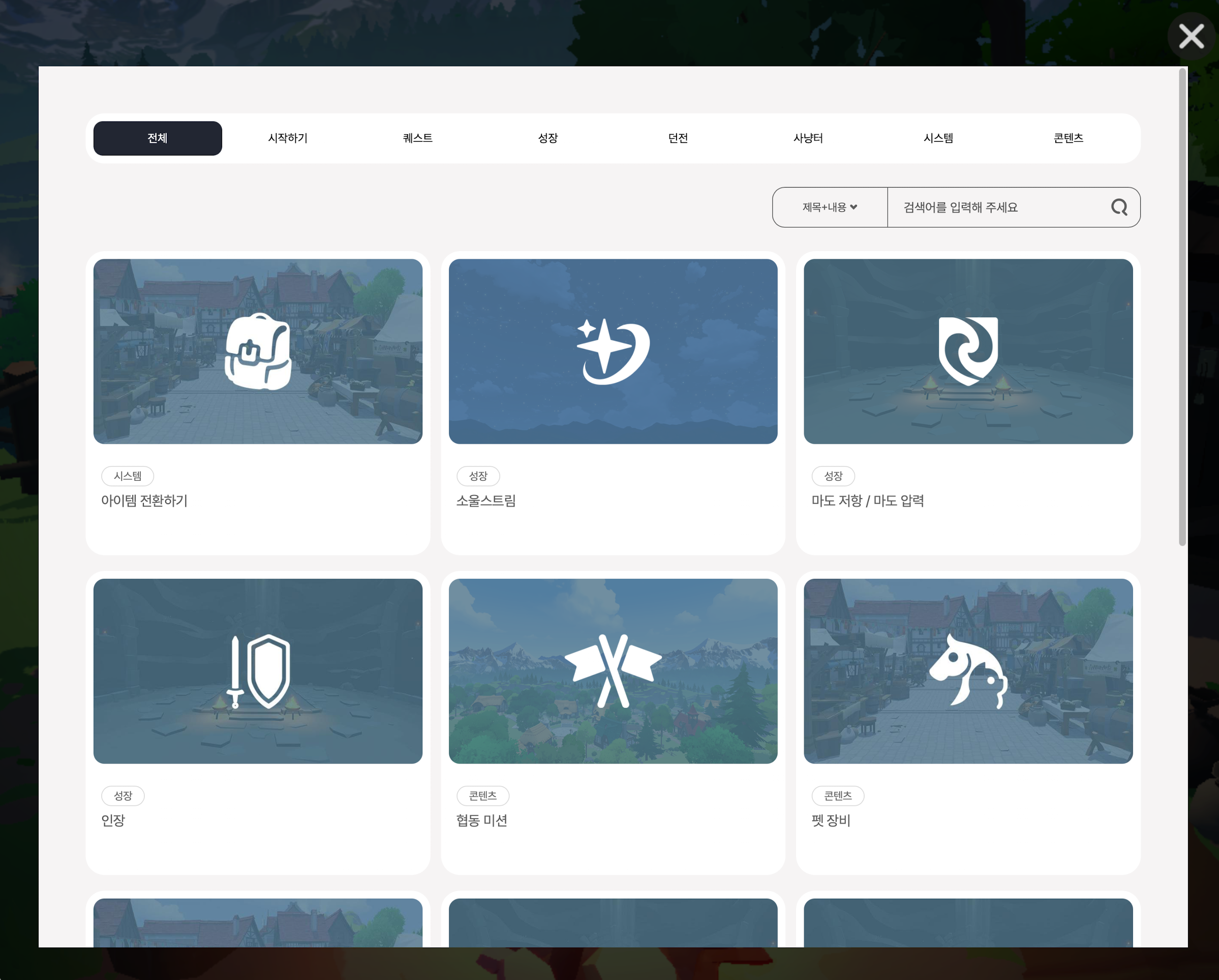This screenshot has width=1219, height=980.
Task: Open the 마도 저항 / 마도 압력 title
Action: pyautogui.click(x=867, y=501)
